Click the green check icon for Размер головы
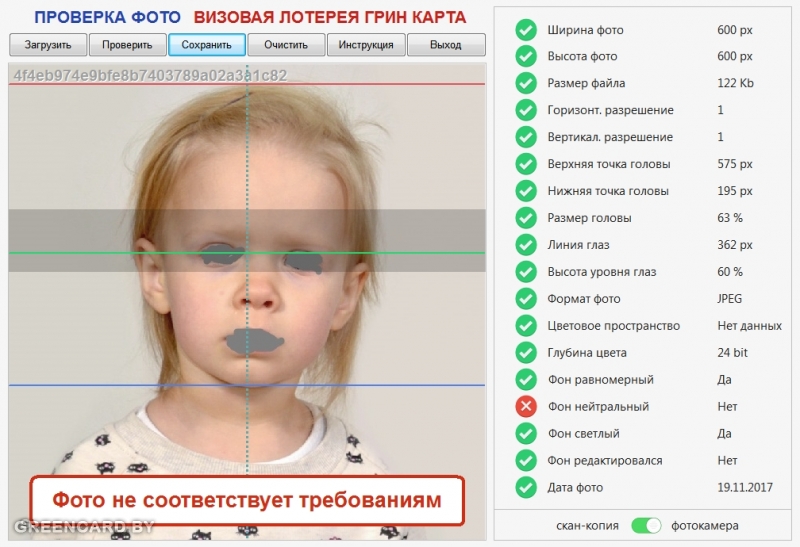 [x=526, y=218]
